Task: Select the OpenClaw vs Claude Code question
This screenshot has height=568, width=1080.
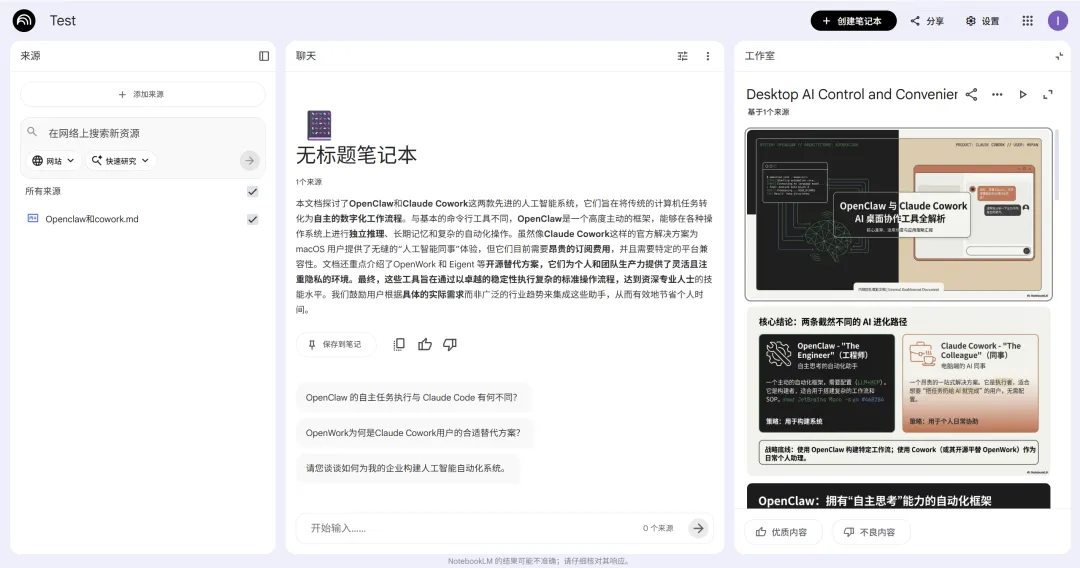Action: coord(413,397)
